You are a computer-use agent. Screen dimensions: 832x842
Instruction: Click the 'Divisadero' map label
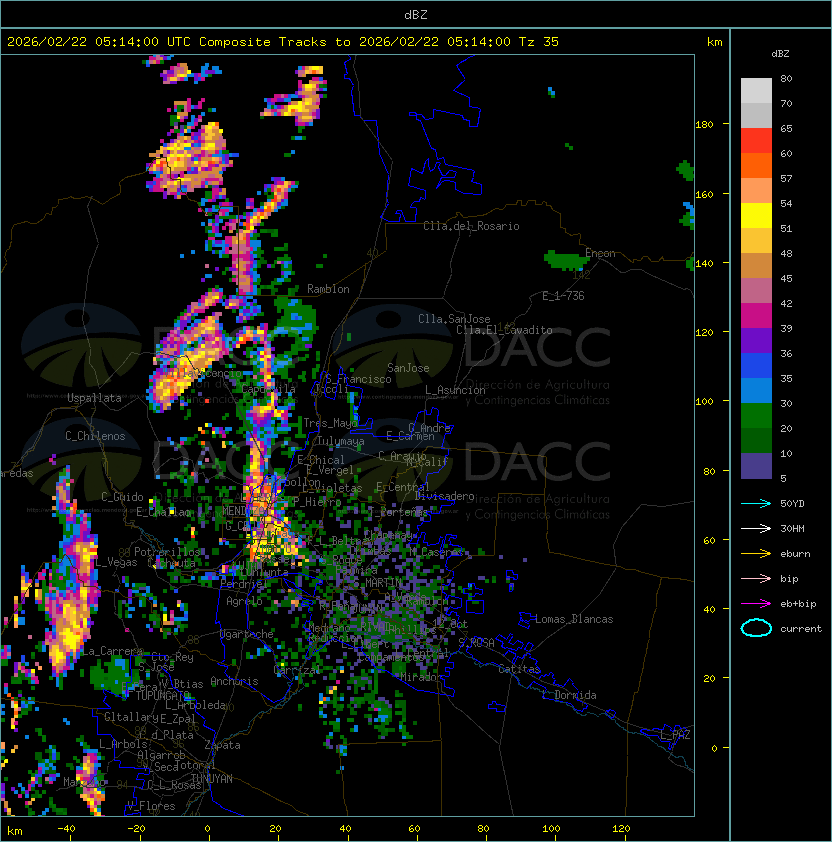445,496
